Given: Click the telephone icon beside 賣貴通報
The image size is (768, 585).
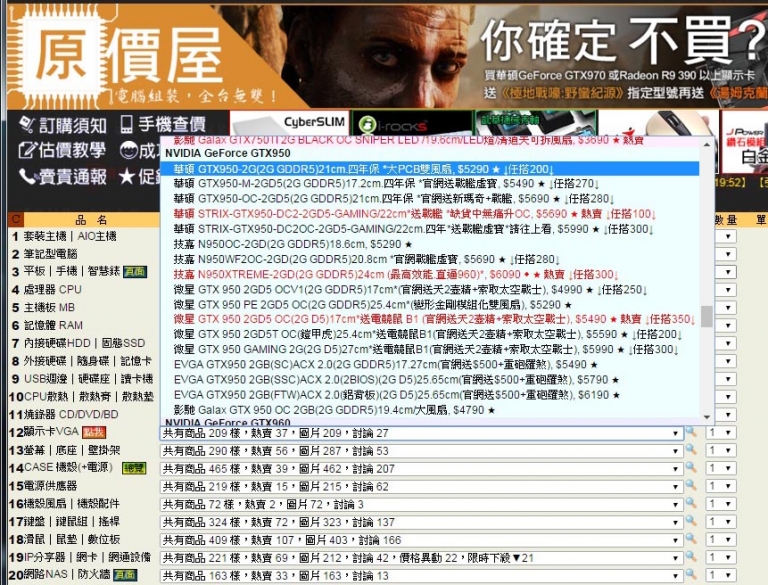Looking at the screenshot, I should 27,176.
